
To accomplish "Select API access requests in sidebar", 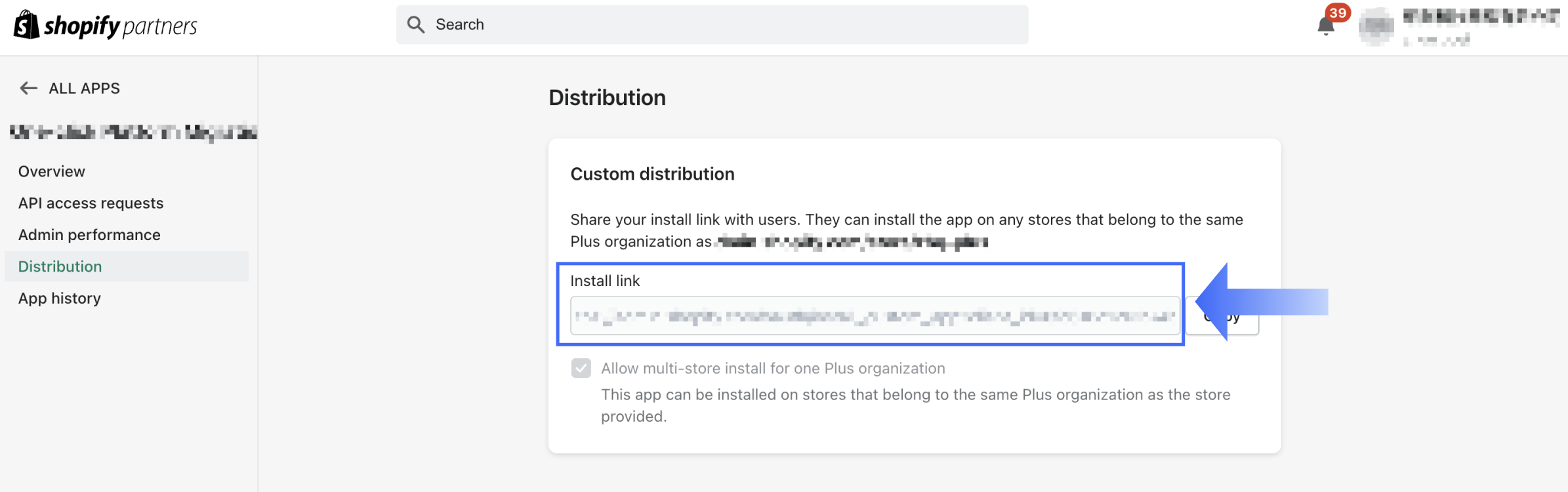I will click(91, 203).
